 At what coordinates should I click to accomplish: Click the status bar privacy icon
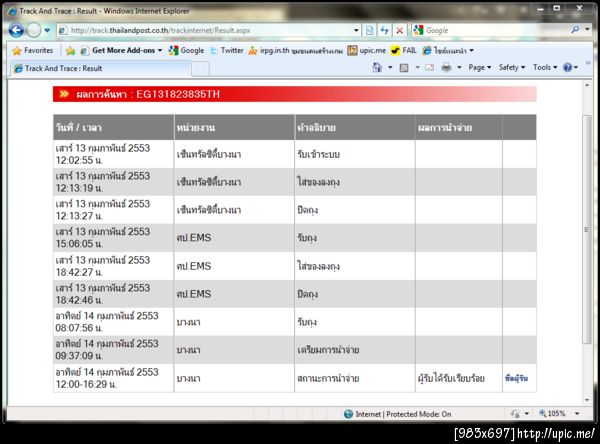(x=515, y=414)
